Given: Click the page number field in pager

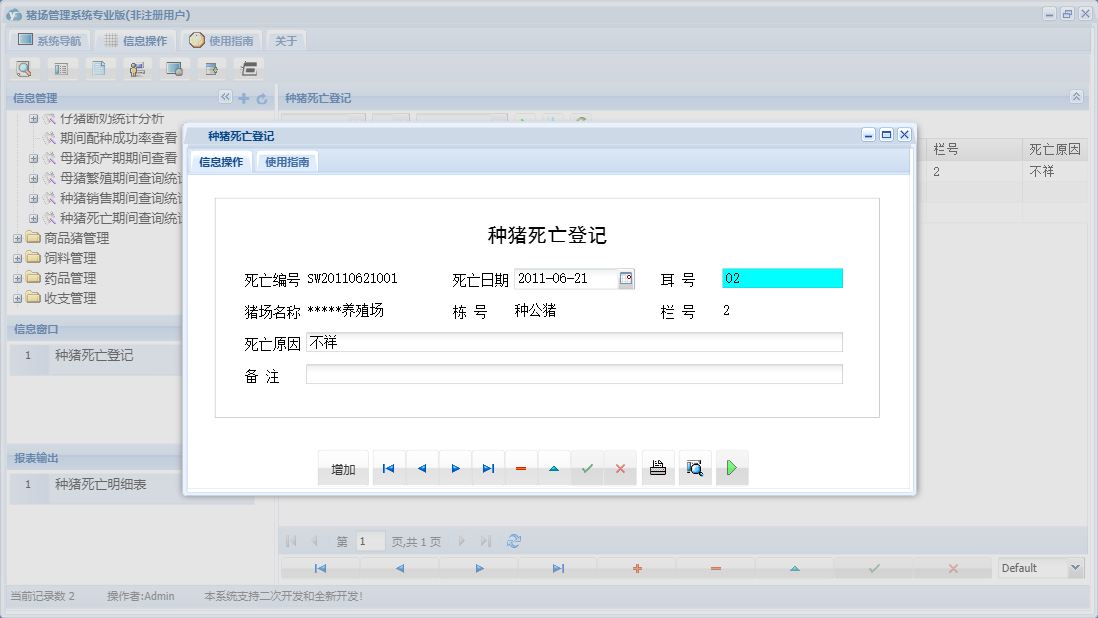Looking at the screenshot, I should [x=370, y=541].
